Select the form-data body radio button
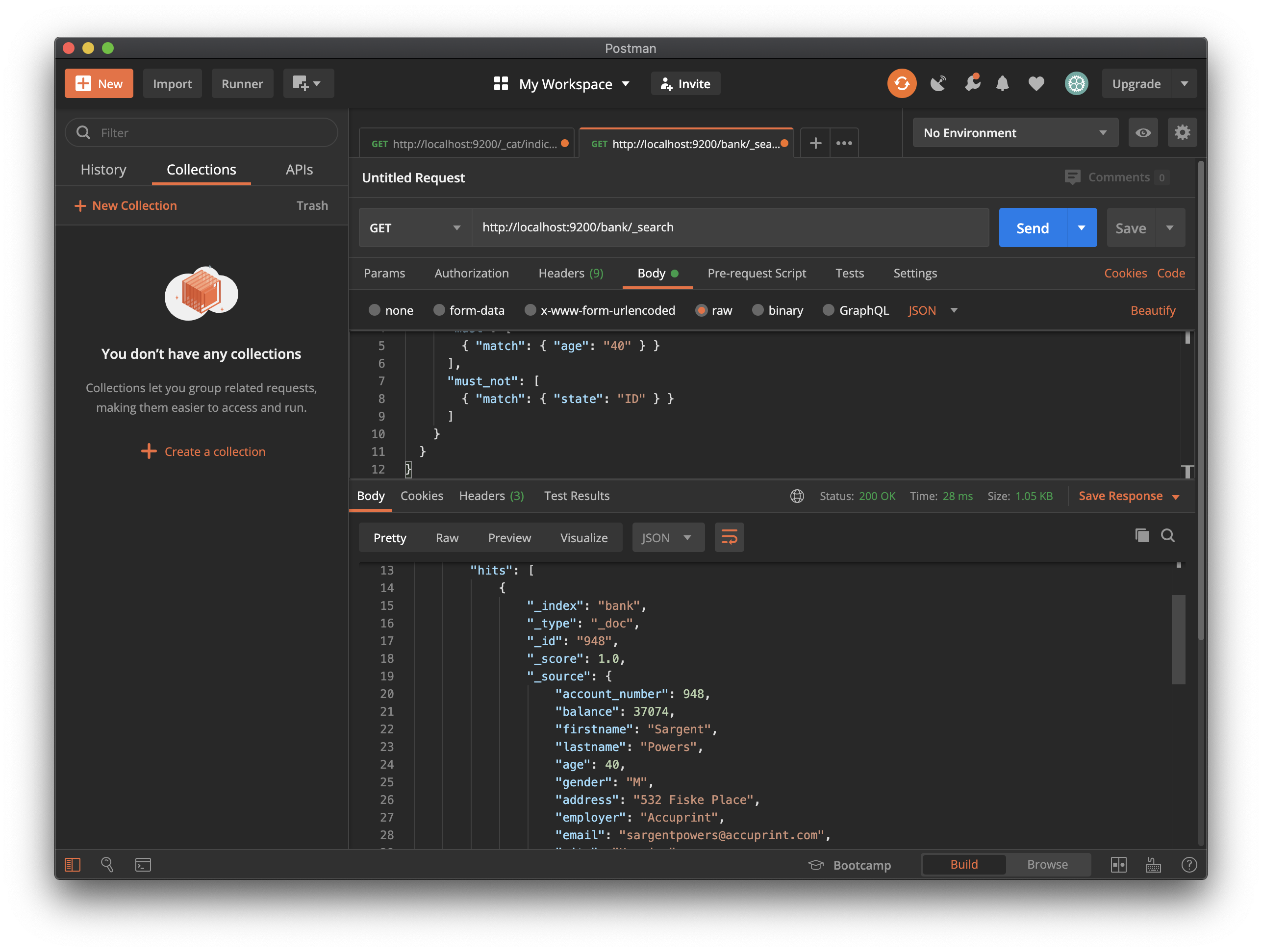Image resolution: width=1262 pixels, height=952 pixels. [x=439, y=310]
